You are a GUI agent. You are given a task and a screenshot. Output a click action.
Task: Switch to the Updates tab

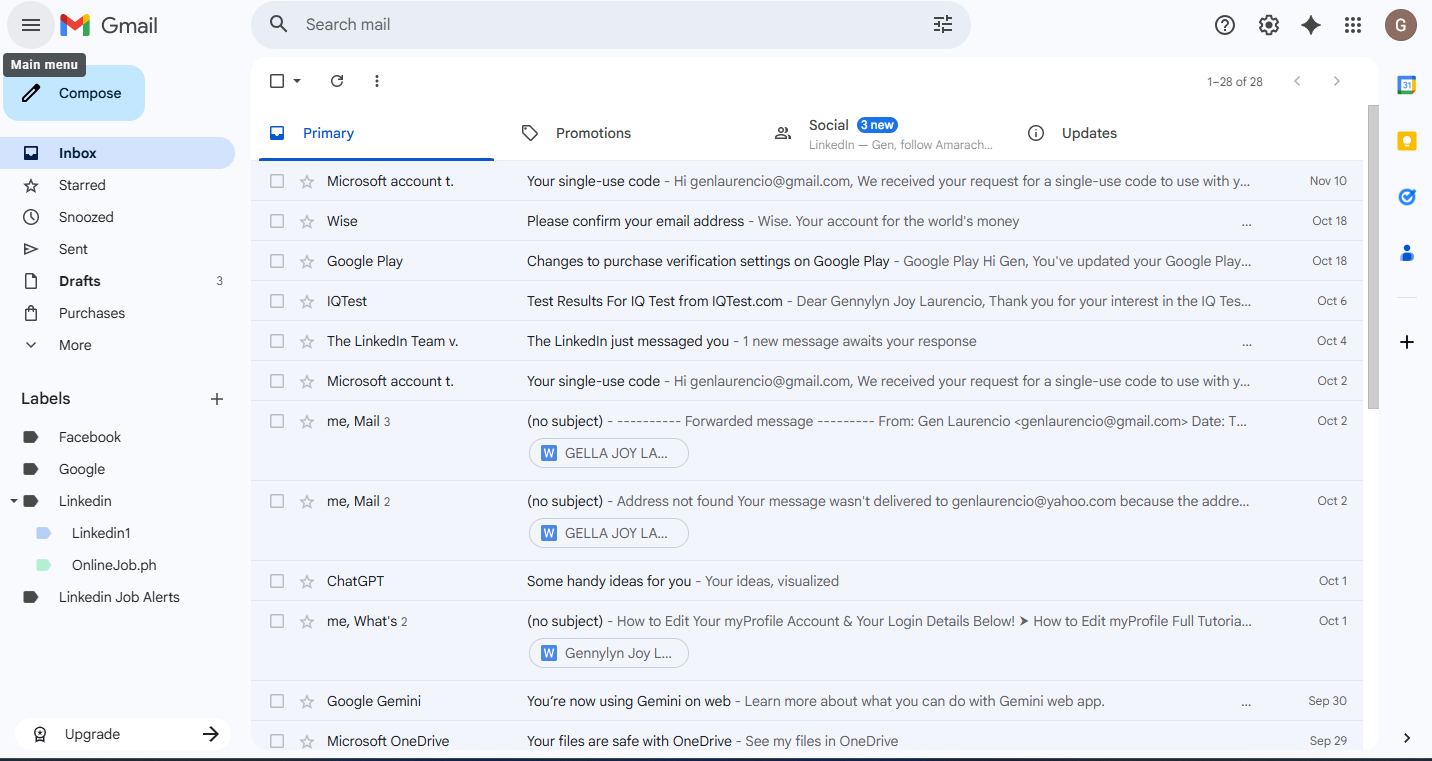[x=1089, y=133]
